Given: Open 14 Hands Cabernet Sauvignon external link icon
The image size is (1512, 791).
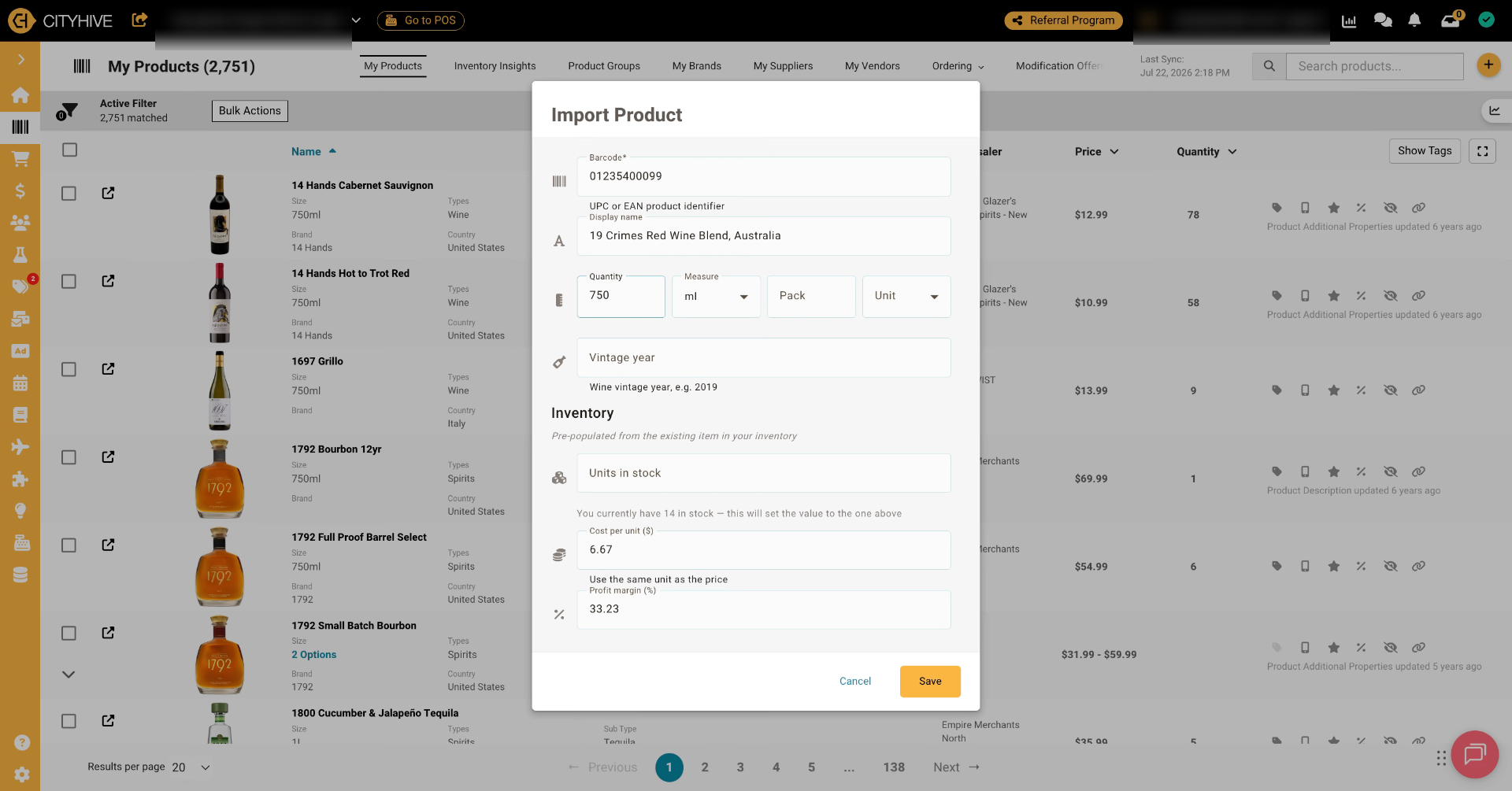Looking at the screenshot, I should point(109,193).
